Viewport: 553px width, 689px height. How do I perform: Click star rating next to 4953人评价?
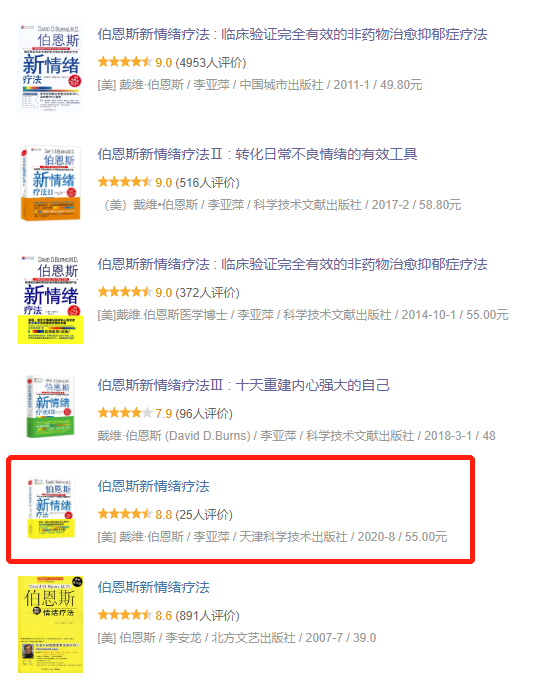[125, 62]
